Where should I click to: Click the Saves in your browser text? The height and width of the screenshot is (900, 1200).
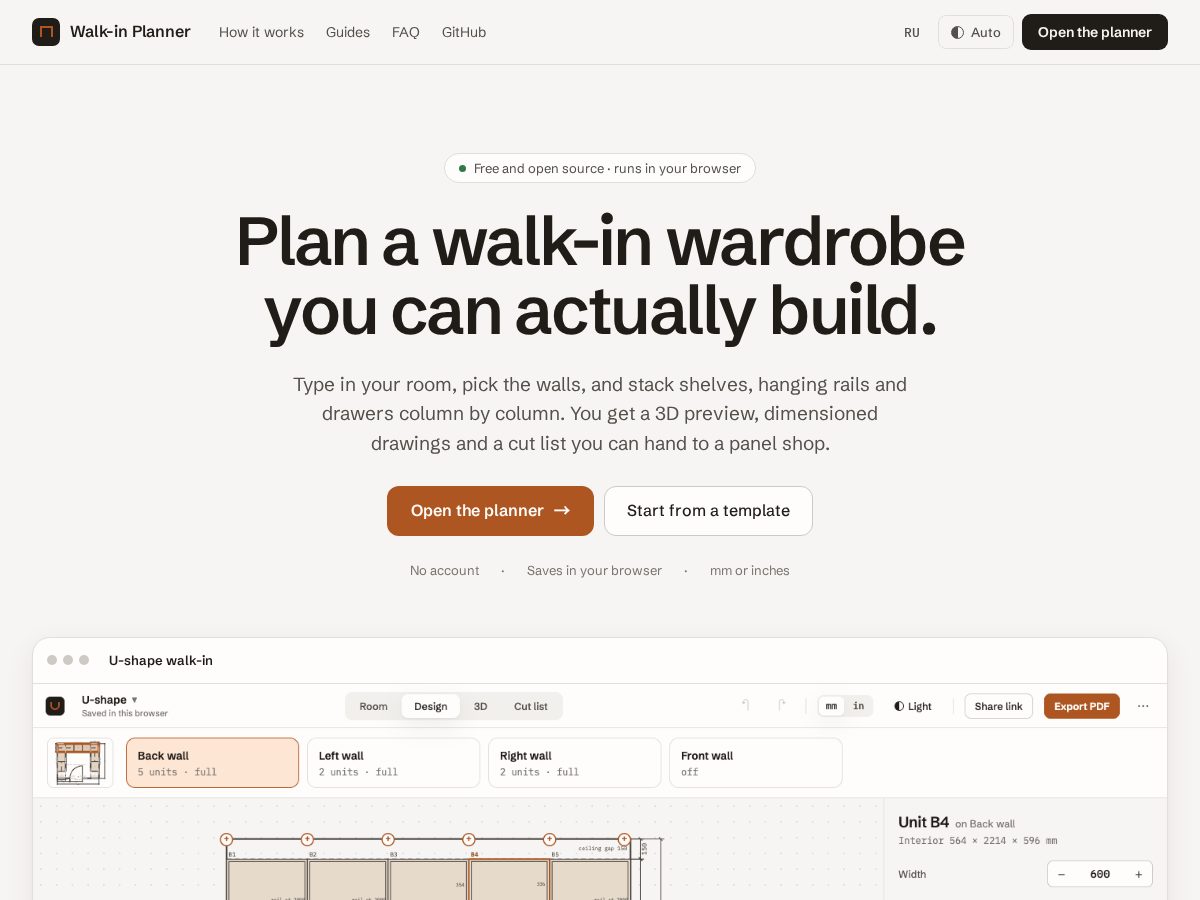pos(594,571)
